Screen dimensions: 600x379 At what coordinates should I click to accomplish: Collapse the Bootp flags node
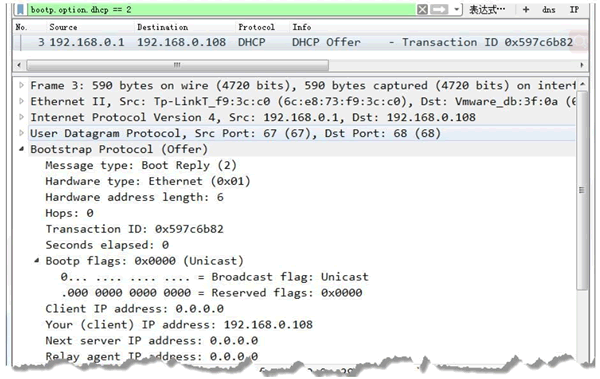[37, 261]
